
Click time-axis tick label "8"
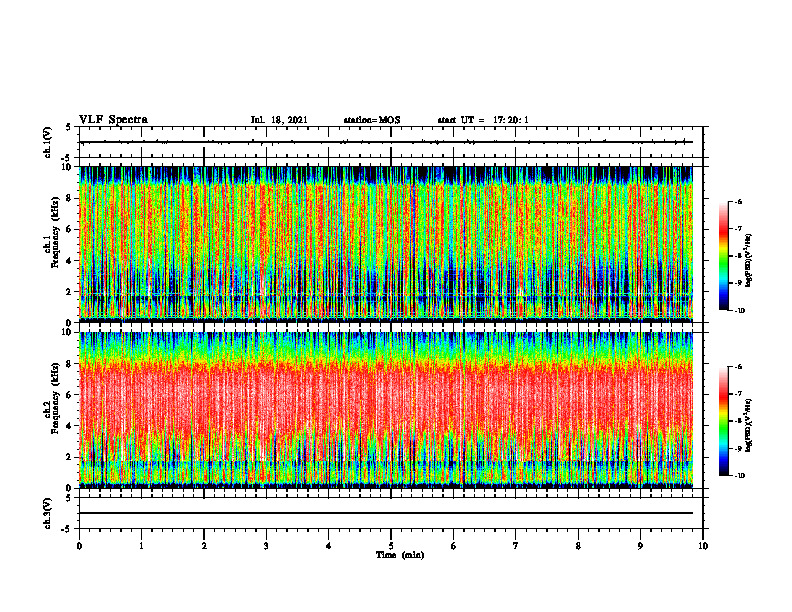[x=578, y=546]
